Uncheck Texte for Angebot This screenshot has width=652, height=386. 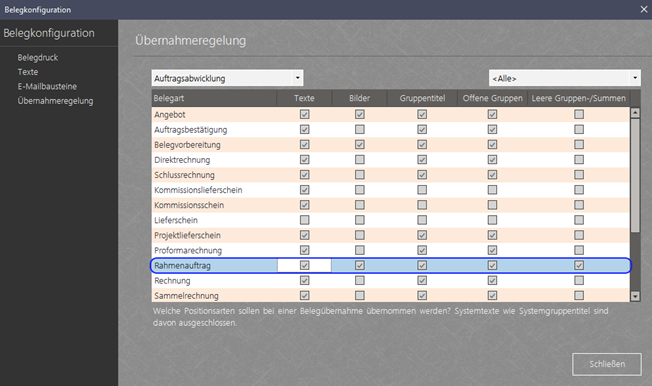coord(305,114)
